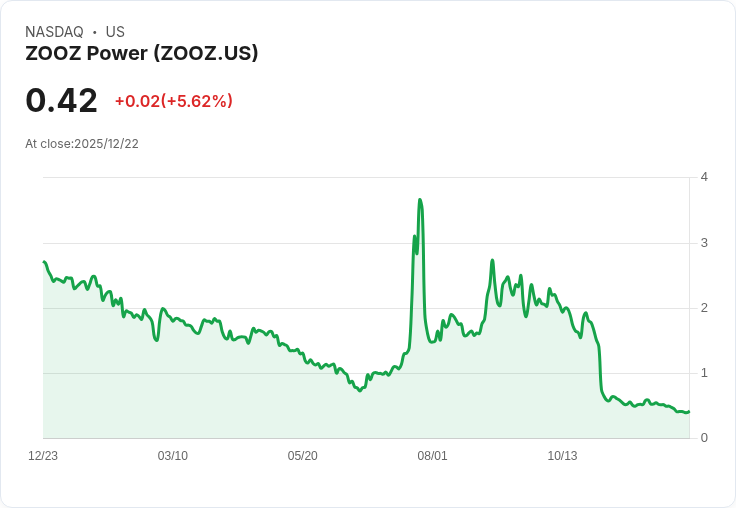Click the 0.42 current price value

pyautogui.click(x=62, y=100)
